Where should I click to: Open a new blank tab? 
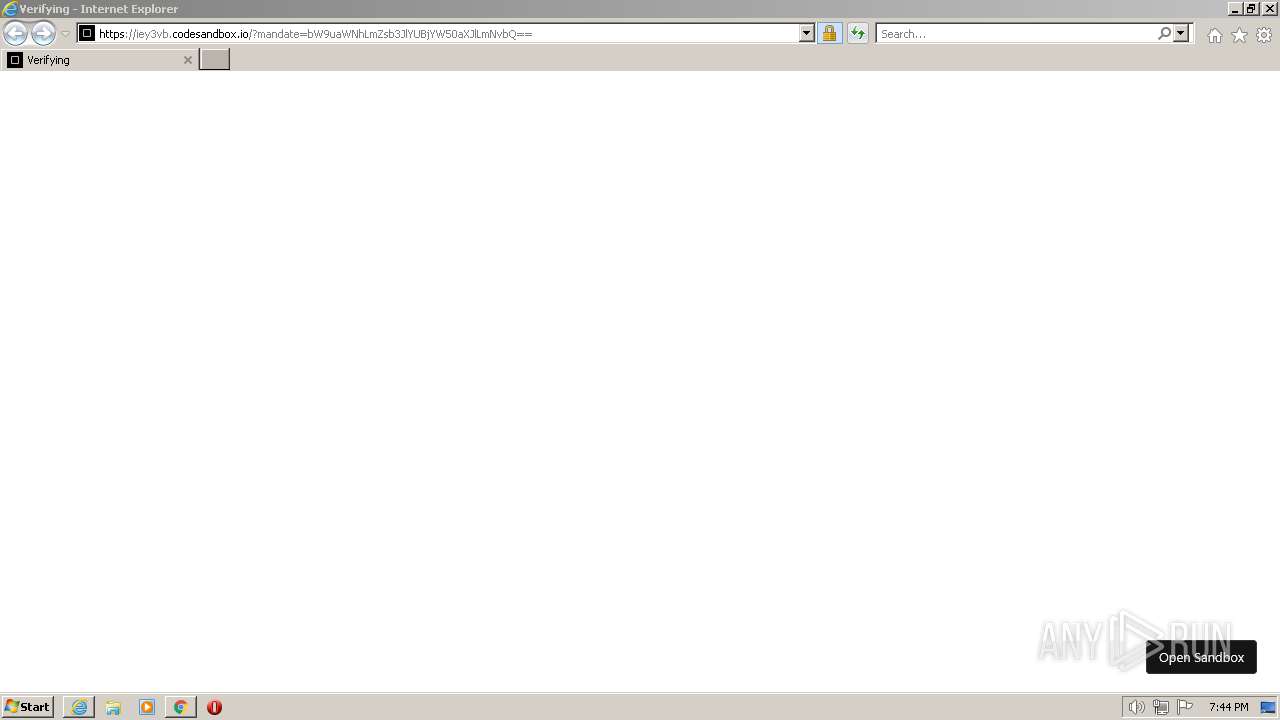214,60
